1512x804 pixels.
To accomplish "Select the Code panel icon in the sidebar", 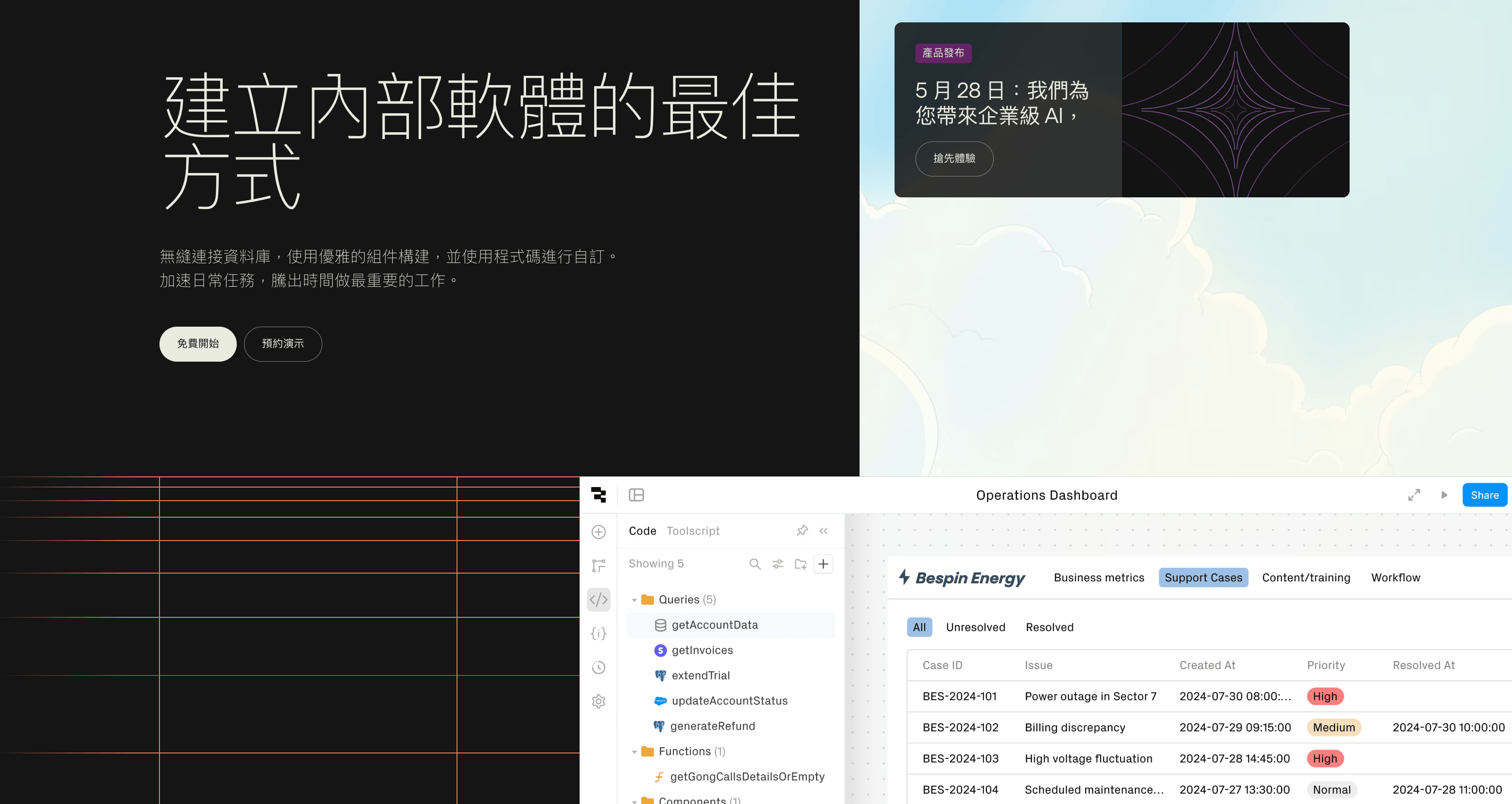I will point(598,600).
